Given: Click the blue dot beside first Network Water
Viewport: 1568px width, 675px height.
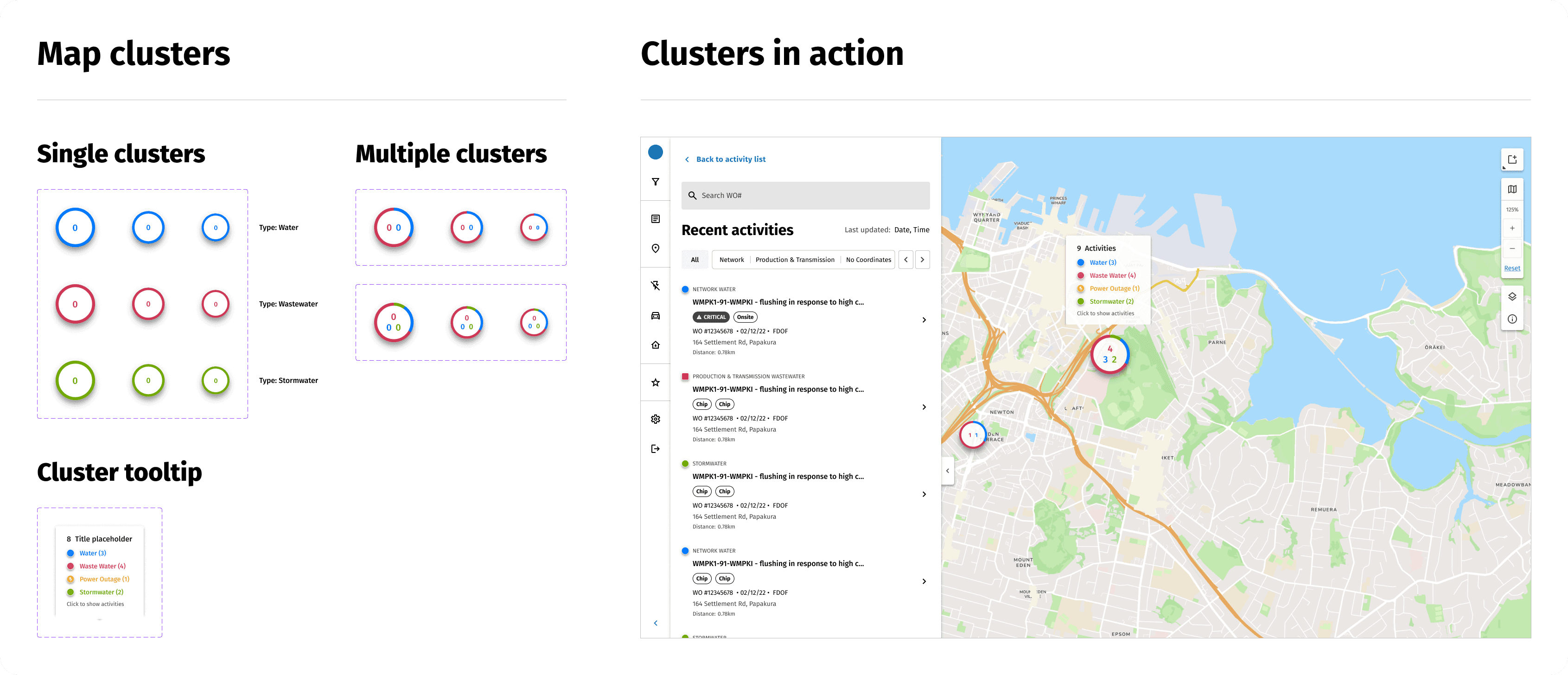Looking at the screenshot, I should [x=685, y=290].
